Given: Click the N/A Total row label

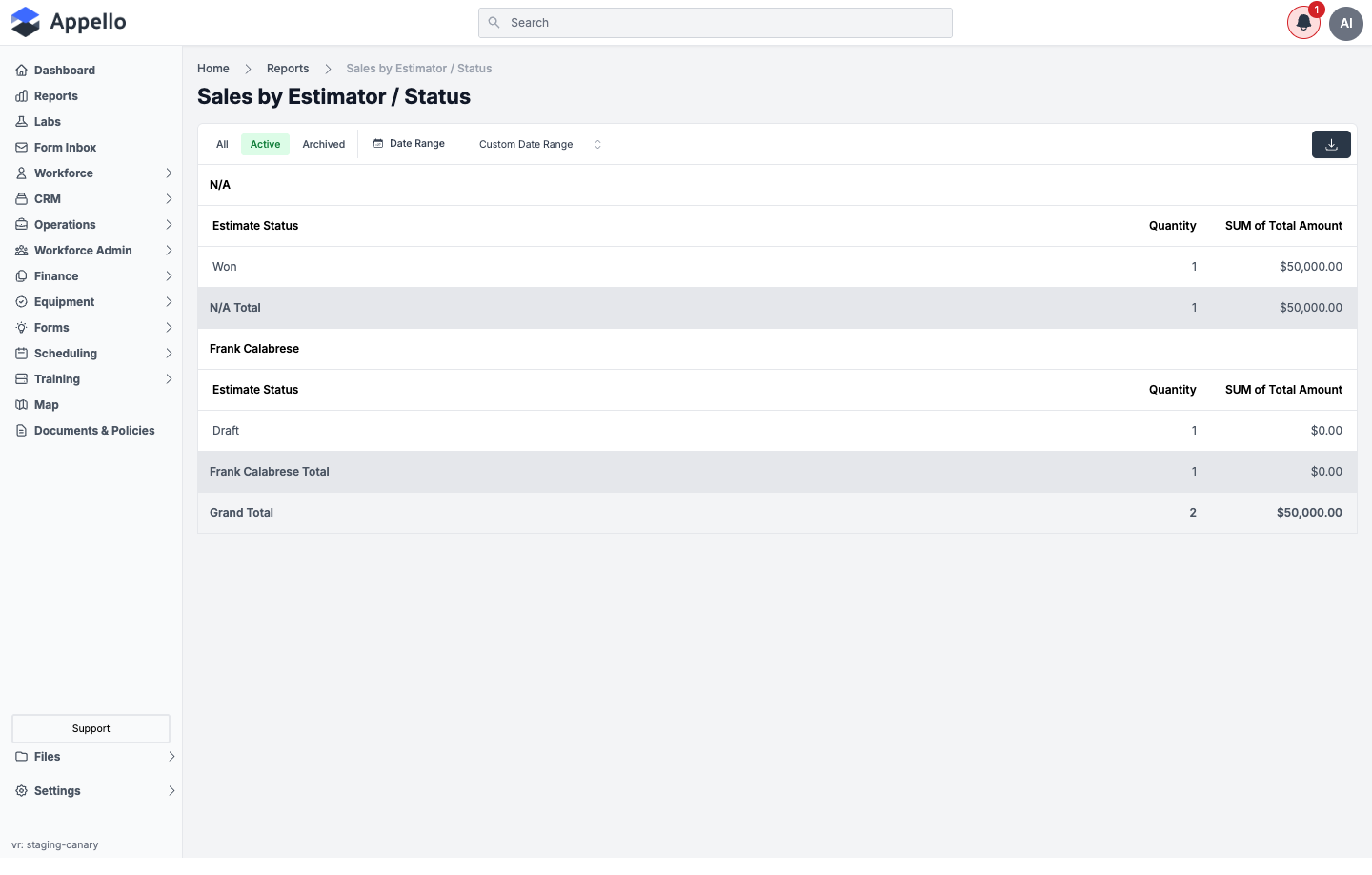Looking at the screenshot, I should [x=235, y=308].
